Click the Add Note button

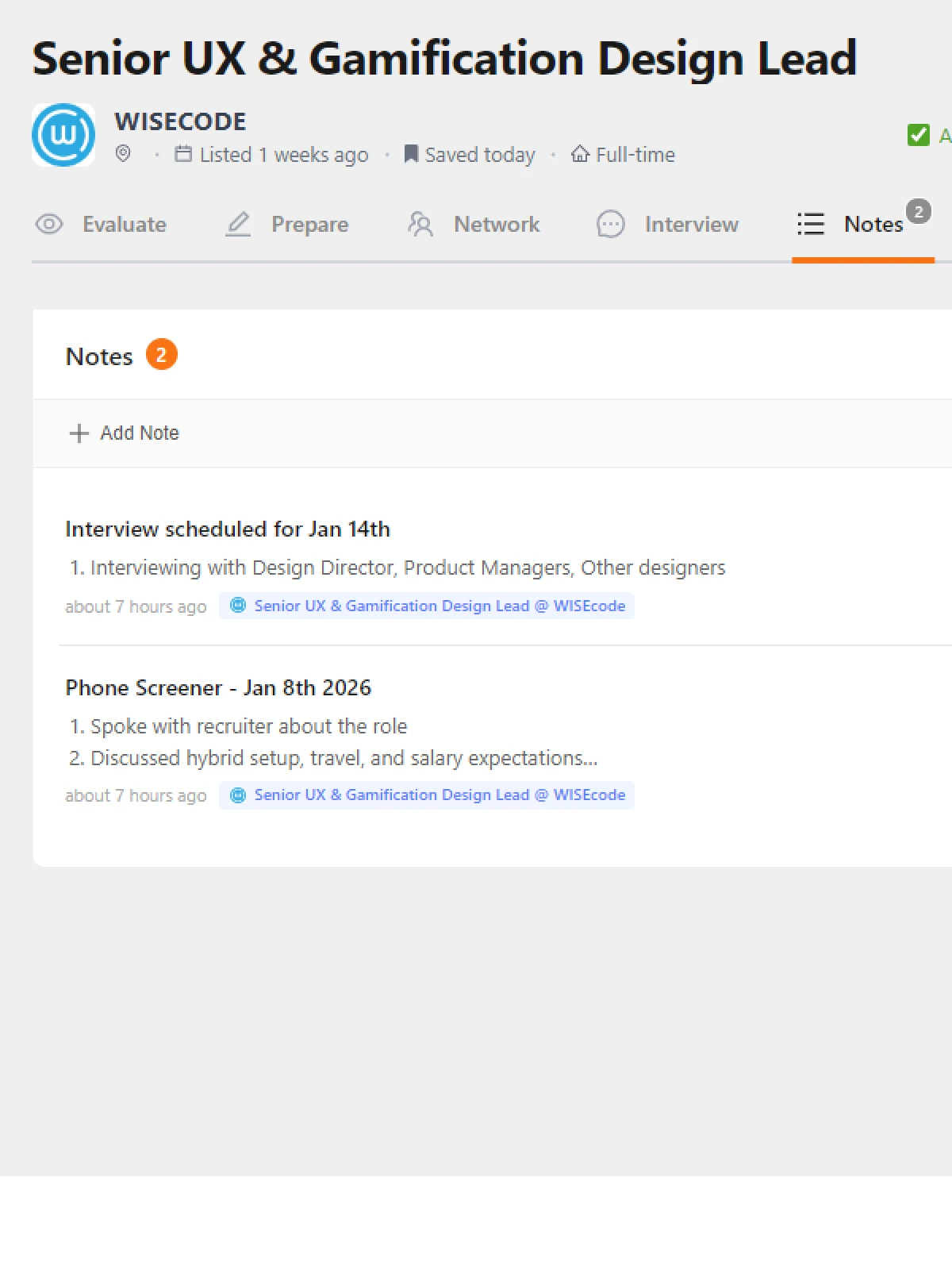tap(125, 433)
